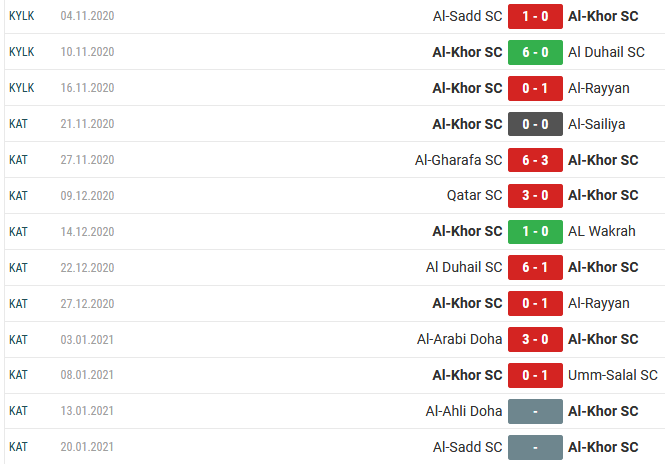665x464 pixels.
Task: Click KYLK competition label on 04.11.2020 row
Action: [22, 16]
